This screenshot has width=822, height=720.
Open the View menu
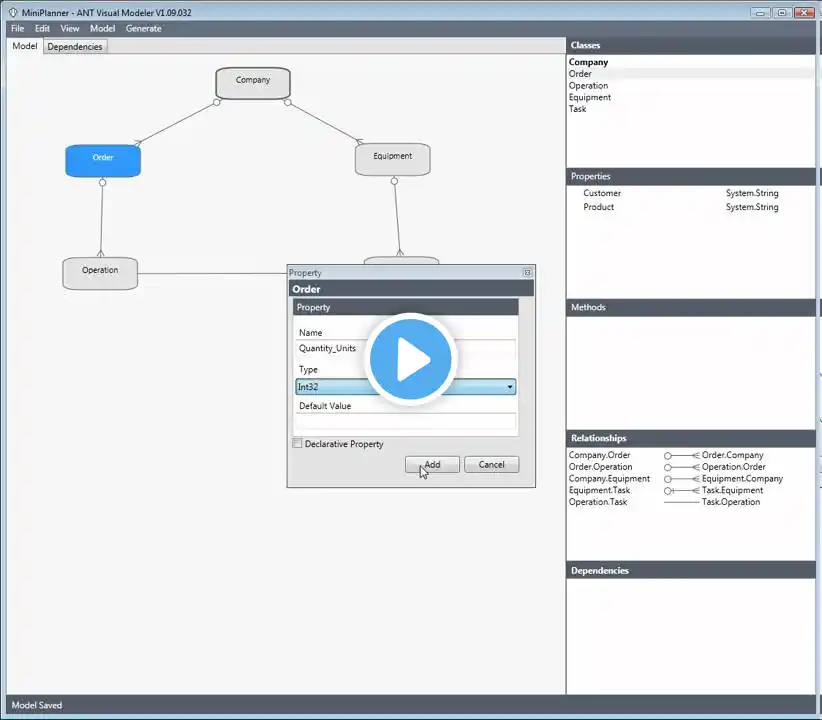(69, 28)
